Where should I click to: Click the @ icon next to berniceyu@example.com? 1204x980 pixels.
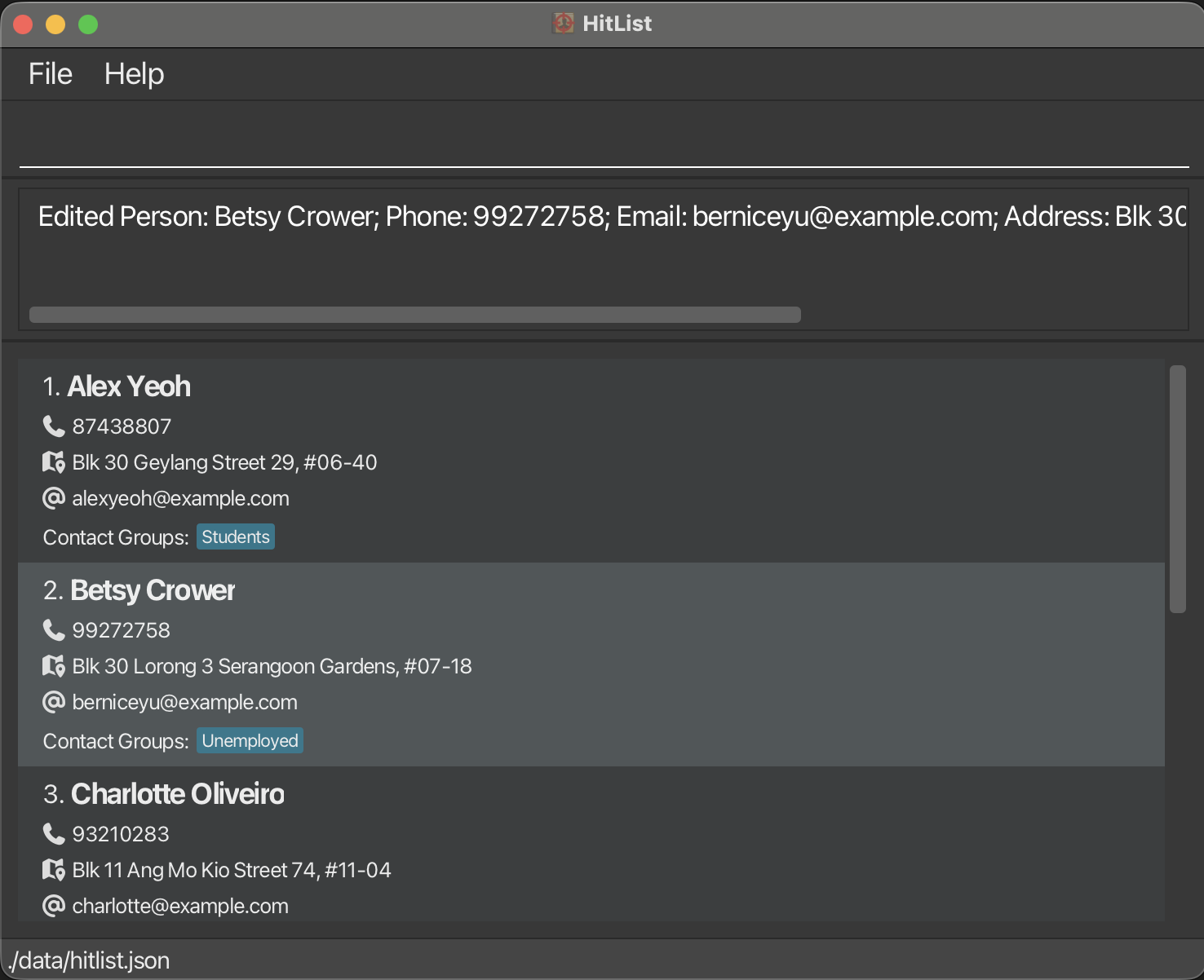(54, 702)
